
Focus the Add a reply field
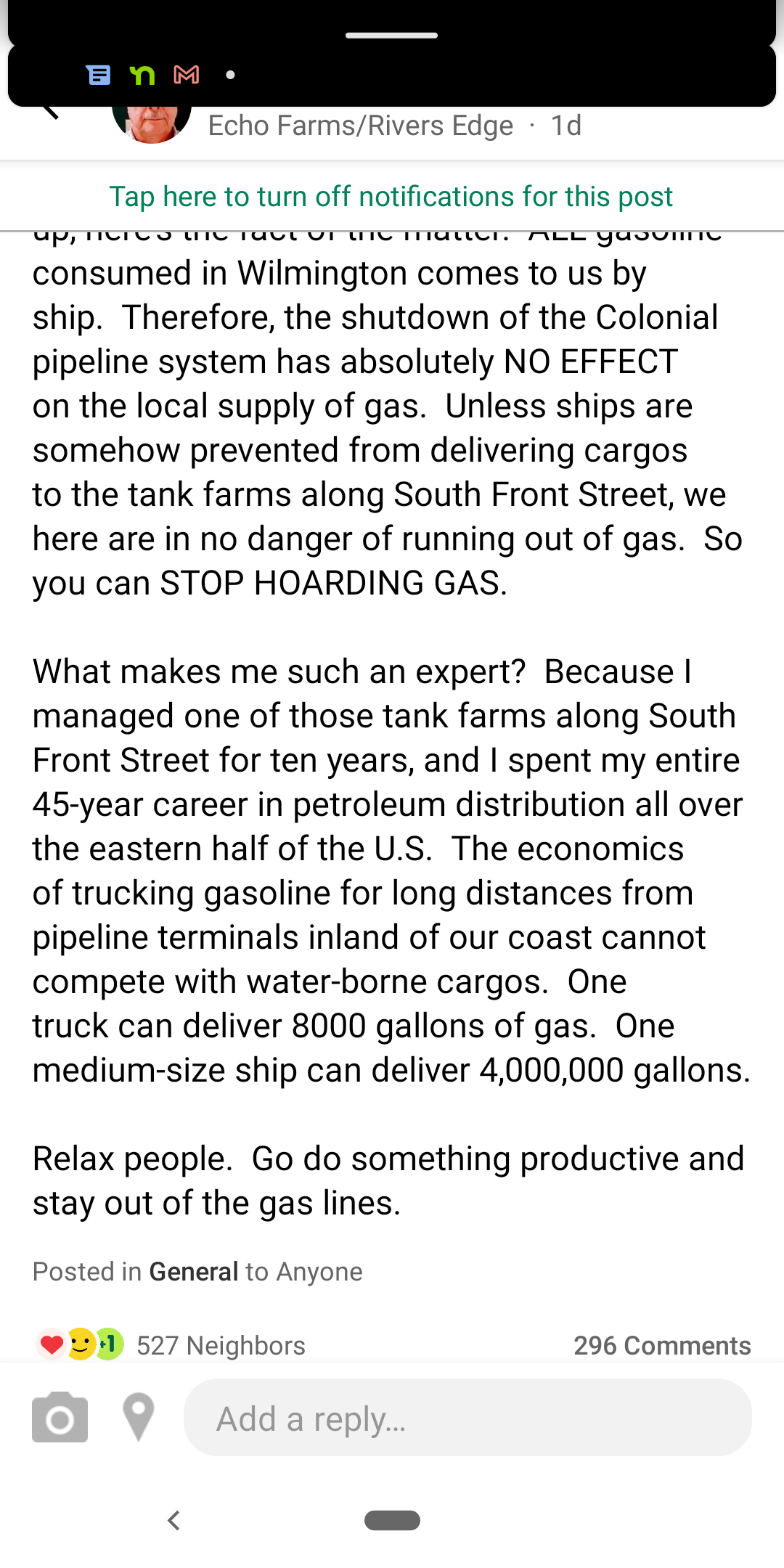click(467, 1417)
